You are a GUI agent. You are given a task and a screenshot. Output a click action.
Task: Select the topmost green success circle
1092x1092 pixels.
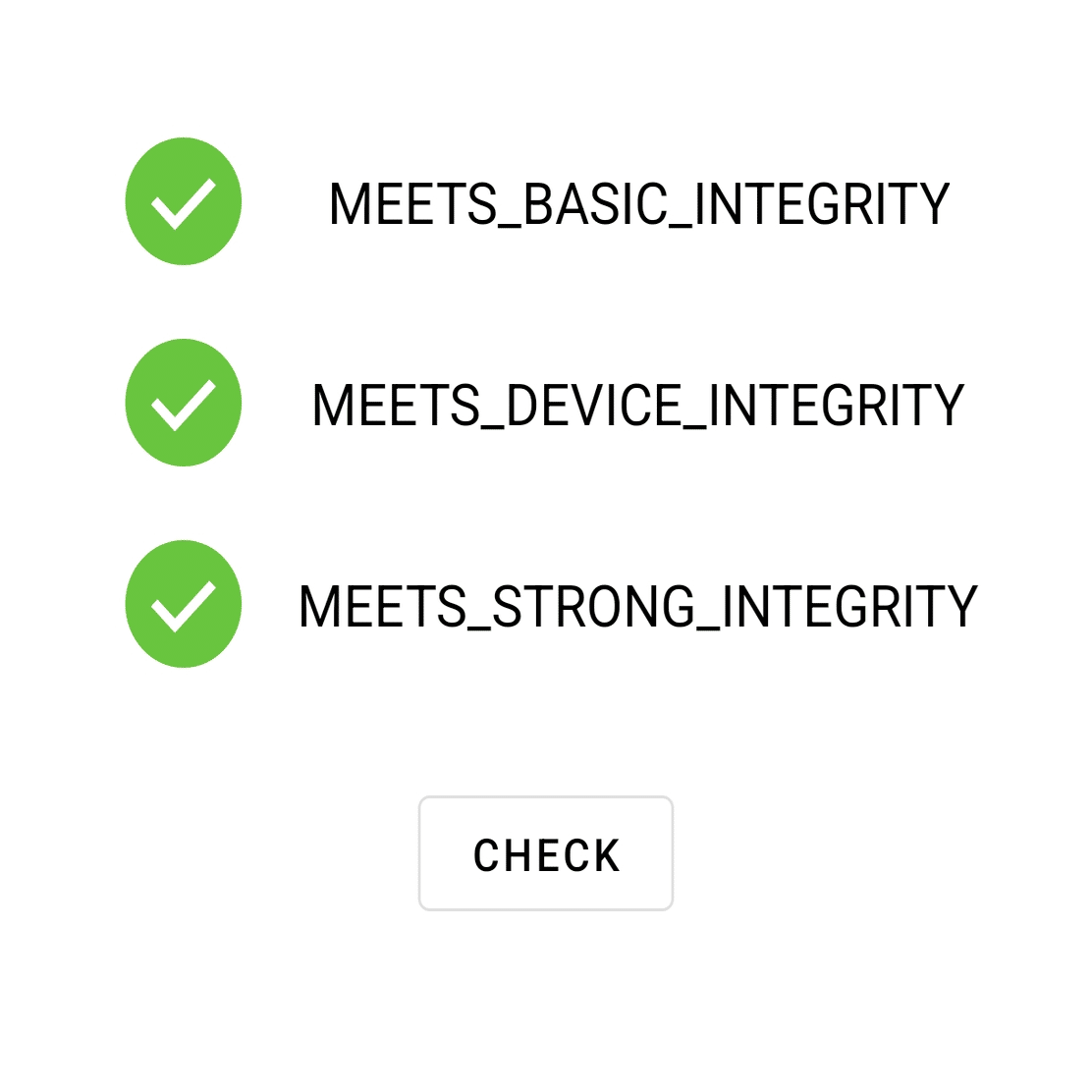coord(184,201)
